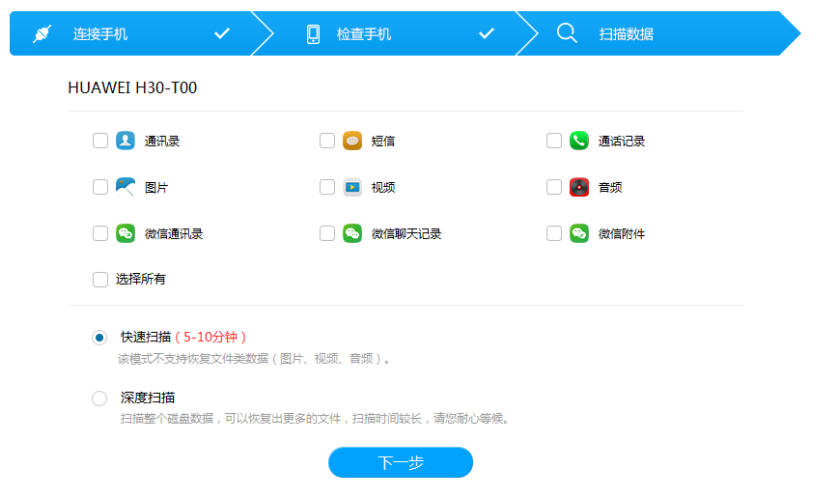Screen dimensions: 817x489
Task: Tick the 通话记录 call log checkbox
Action: pos(554,141)
